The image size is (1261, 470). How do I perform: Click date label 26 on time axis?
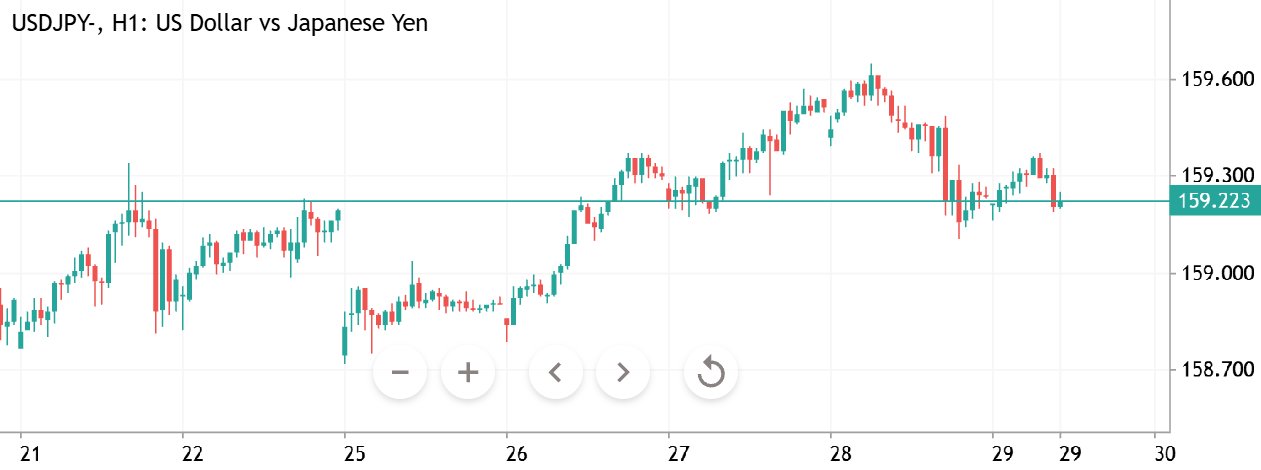(x=516, y=454)
